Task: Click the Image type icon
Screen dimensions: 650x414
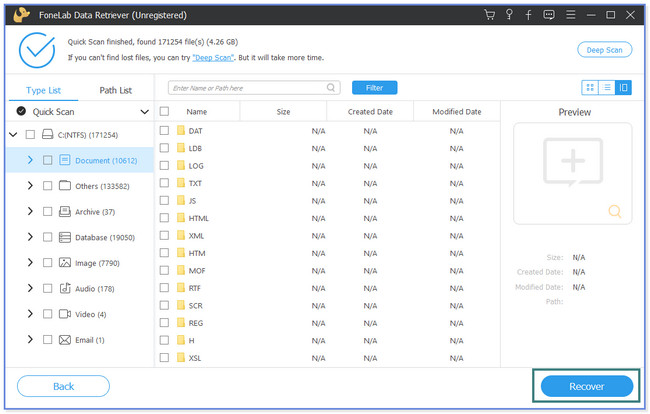Action: coord(65,262)
